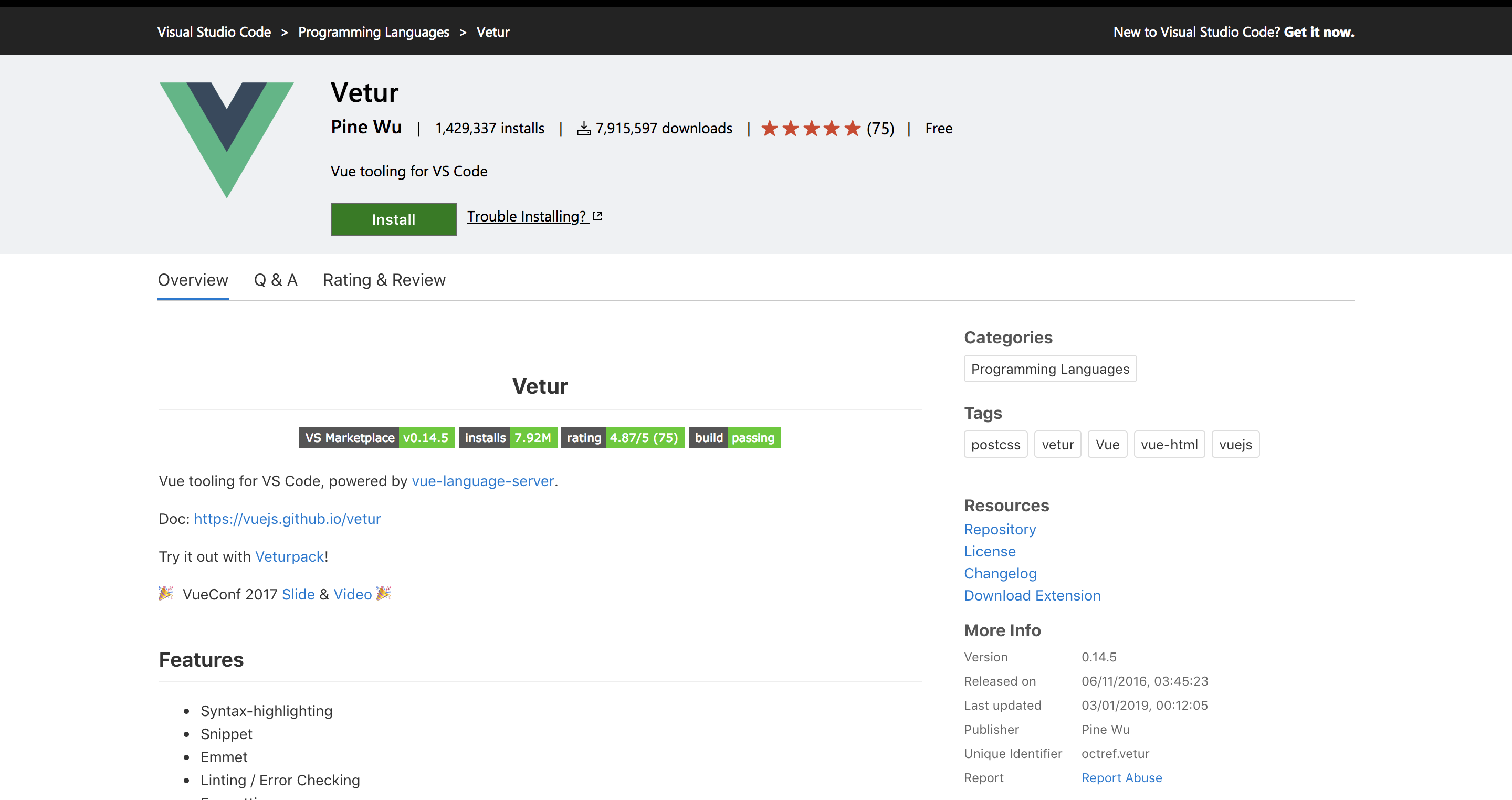This screenshot has height=800, width=1512.
Task: Select the postcss tag
Action: coord(995,444)
